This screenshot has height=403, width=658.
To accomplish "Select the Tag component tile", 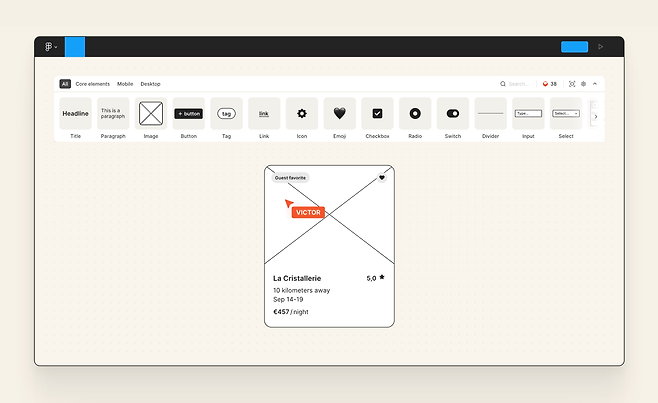I will 226,114.
